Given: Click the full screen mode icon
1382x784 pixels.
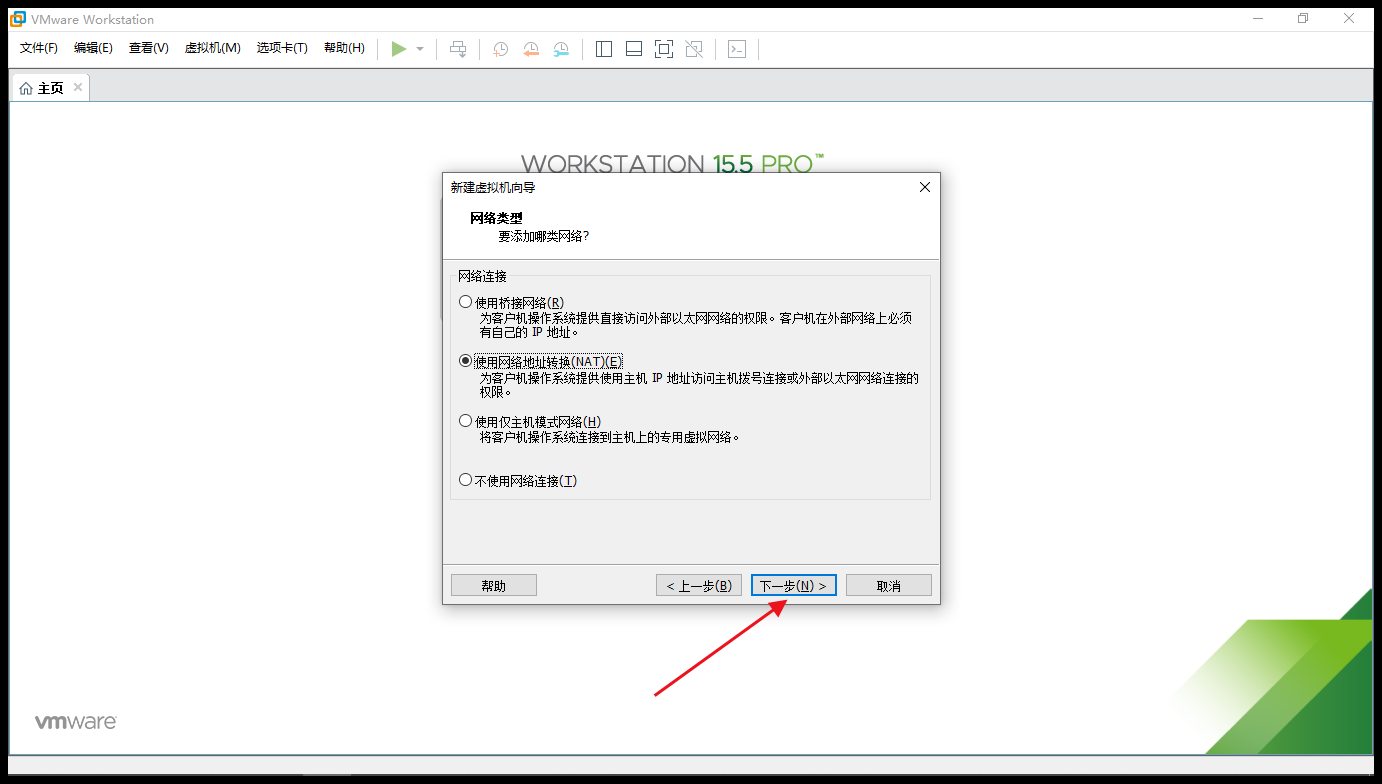Looking at the screenshot, I should click(664, 49).
